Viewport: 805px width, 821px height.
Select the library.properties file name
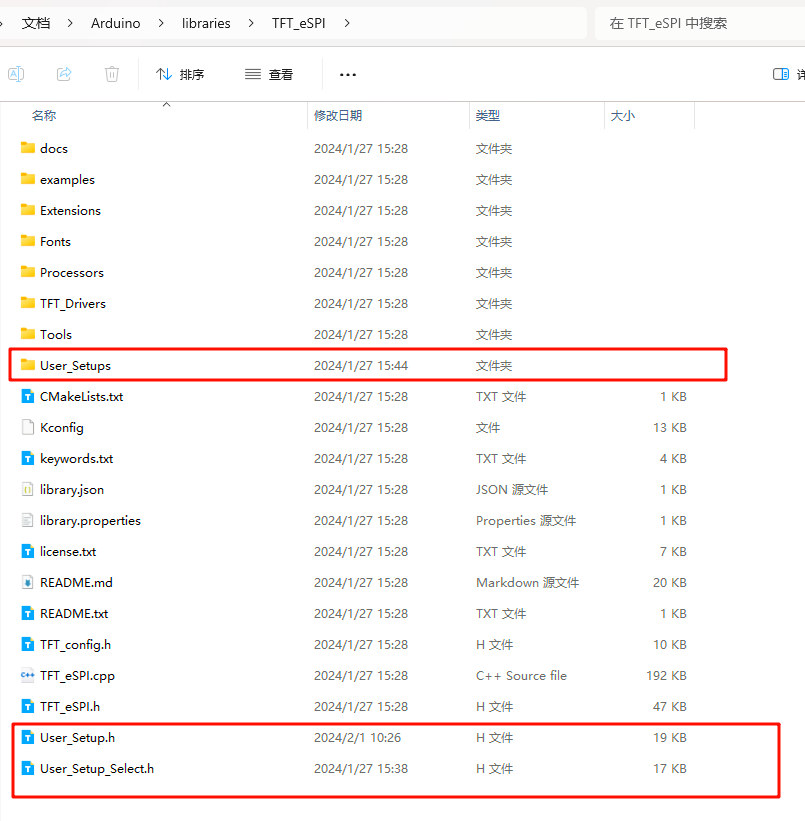(90, 520)
